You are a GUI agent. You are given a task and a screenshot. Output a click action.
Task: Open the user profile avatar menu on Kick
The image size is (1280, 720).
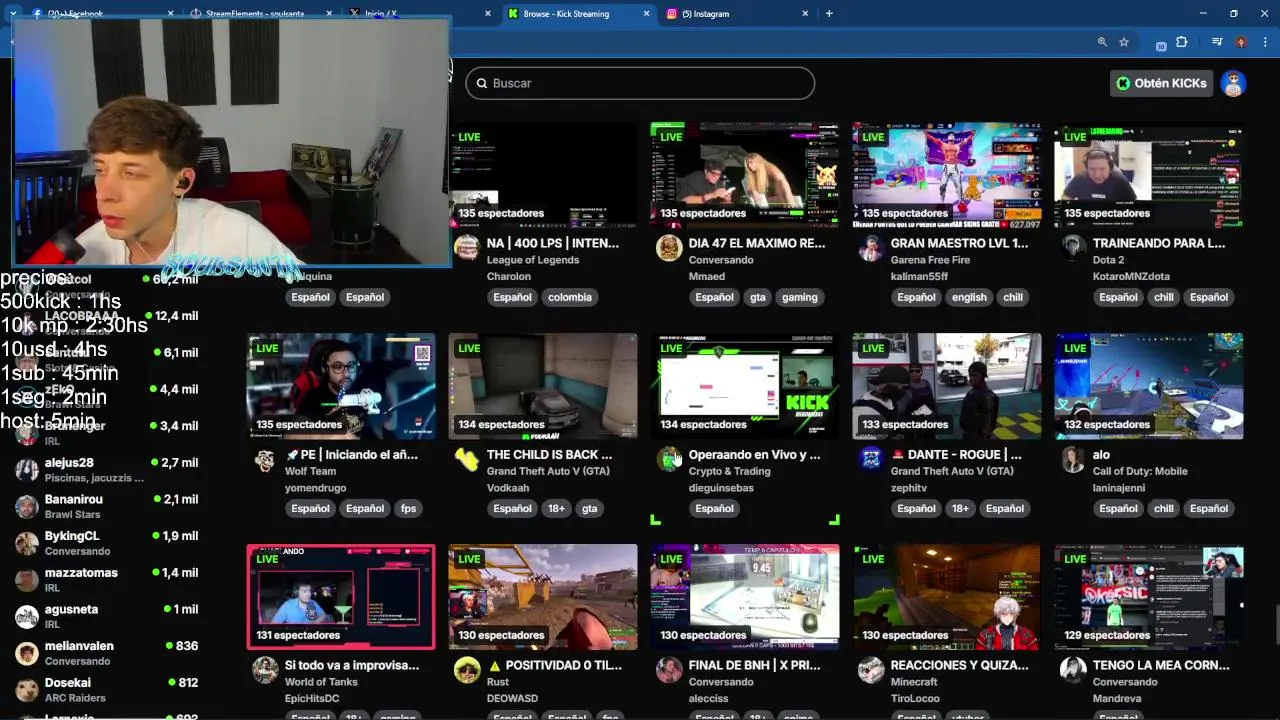[x=1233, y=83]
